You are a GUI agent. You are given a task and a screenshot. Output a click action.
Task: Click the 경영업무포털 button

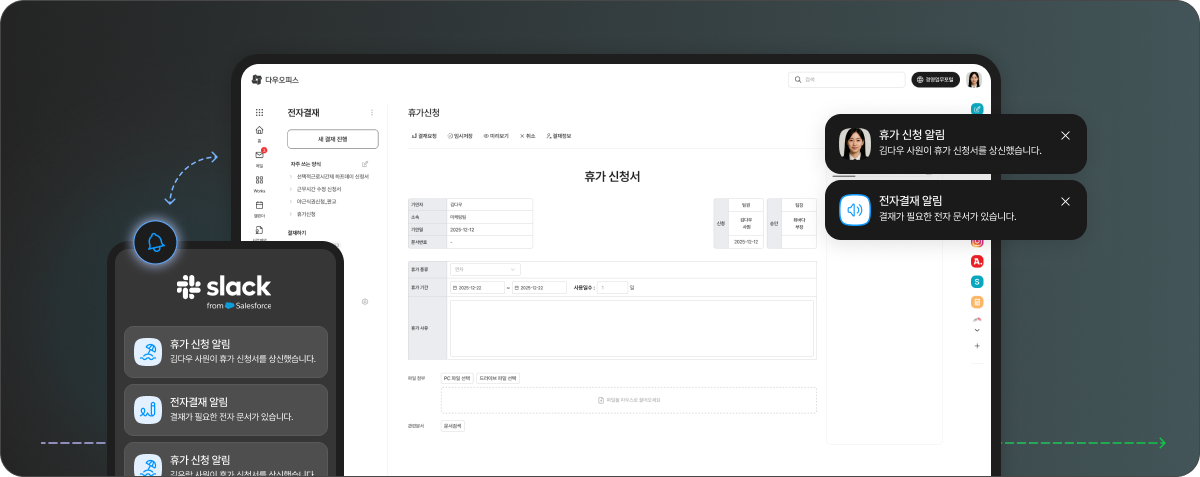pos(935,80)
